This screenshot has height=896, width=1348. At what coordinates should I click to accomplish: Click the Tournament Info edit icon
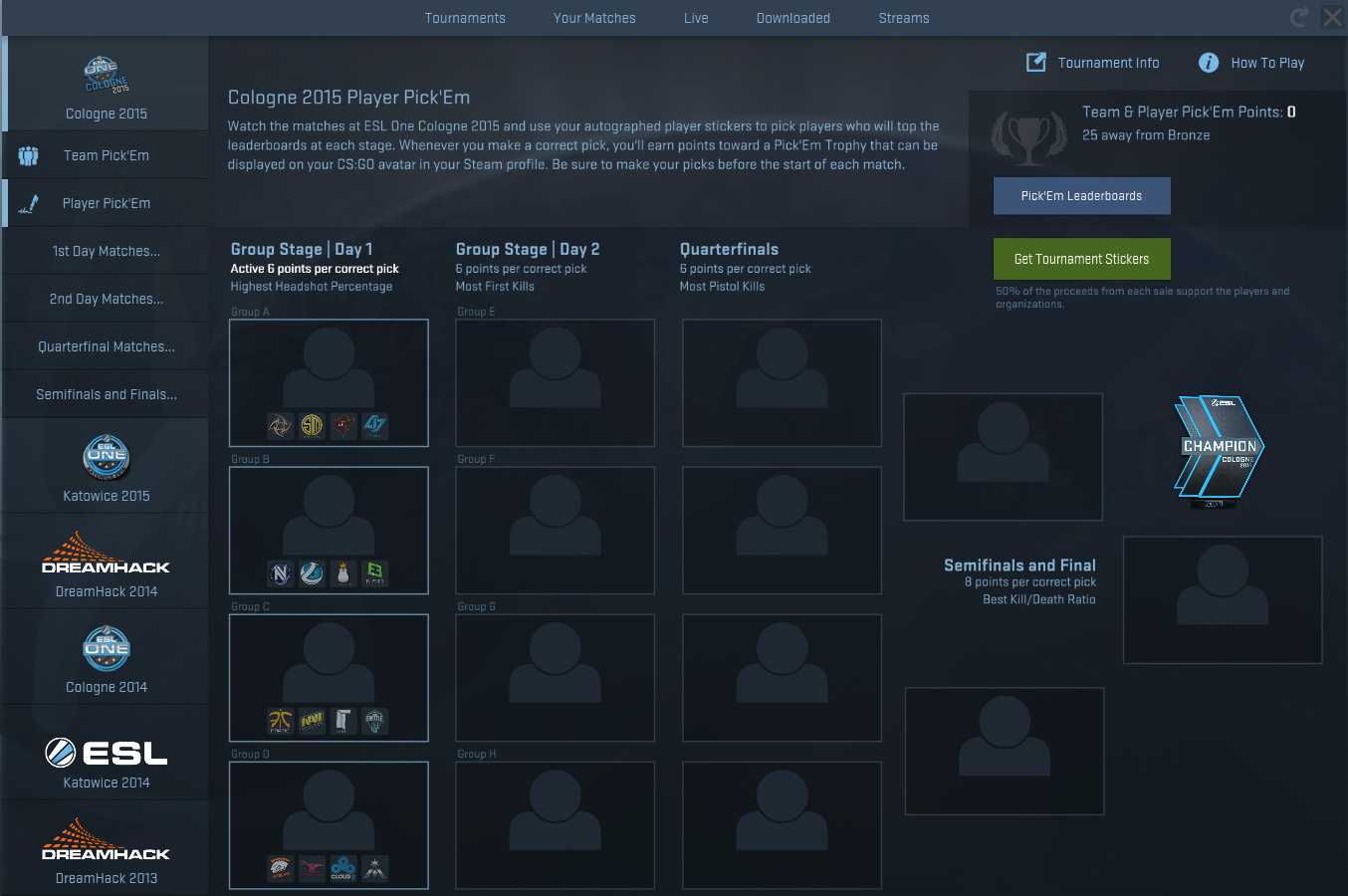coord(1036,62)
